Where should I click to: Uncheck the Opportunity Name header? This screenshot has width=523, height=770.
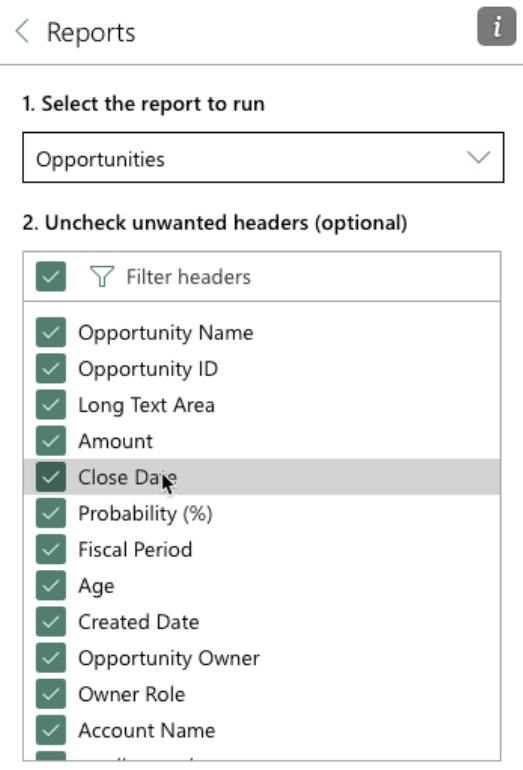coord(51,332)
